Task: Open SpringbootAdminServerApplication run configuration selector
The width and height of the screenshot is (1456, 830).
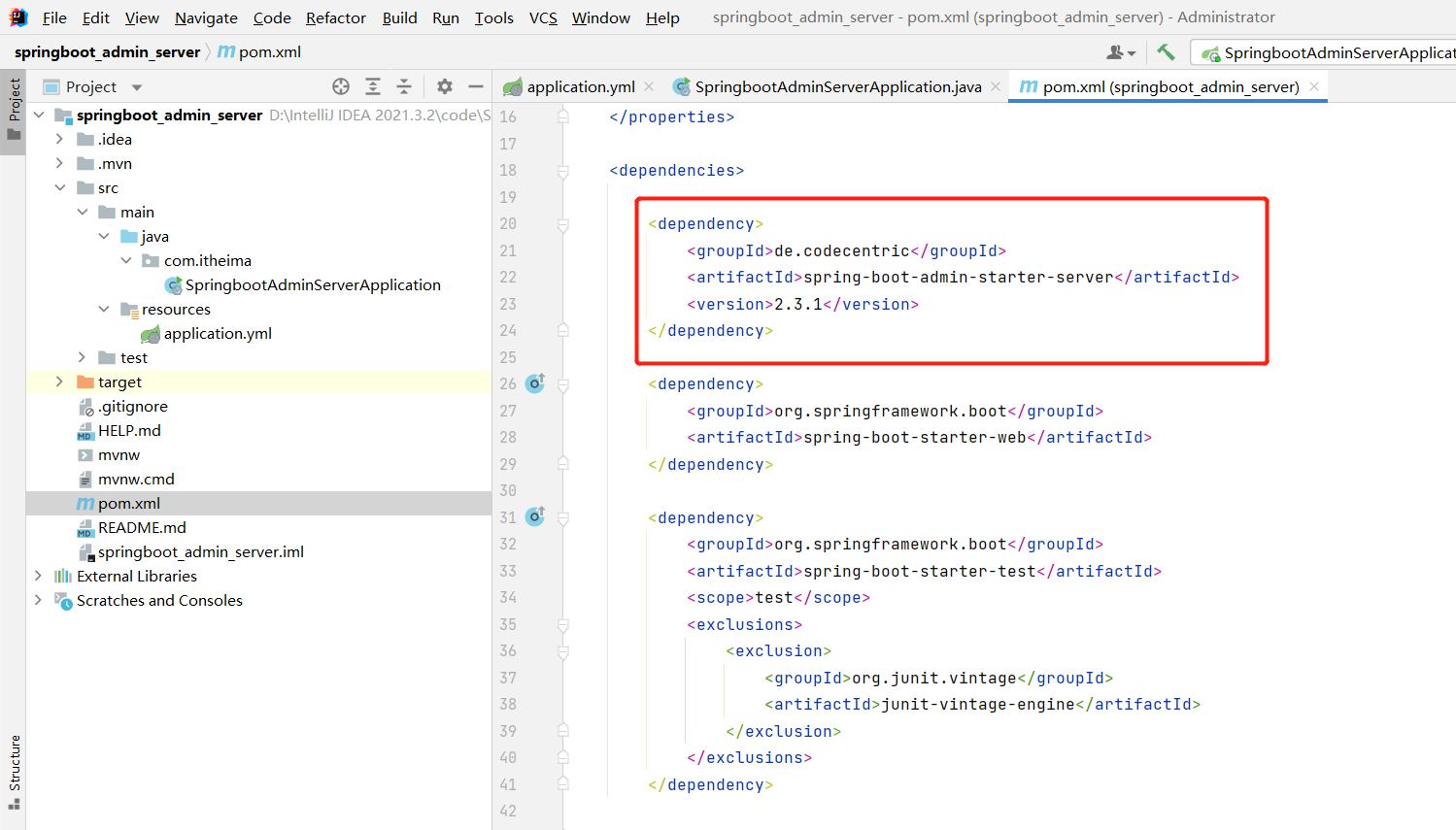Action: 1327,52
